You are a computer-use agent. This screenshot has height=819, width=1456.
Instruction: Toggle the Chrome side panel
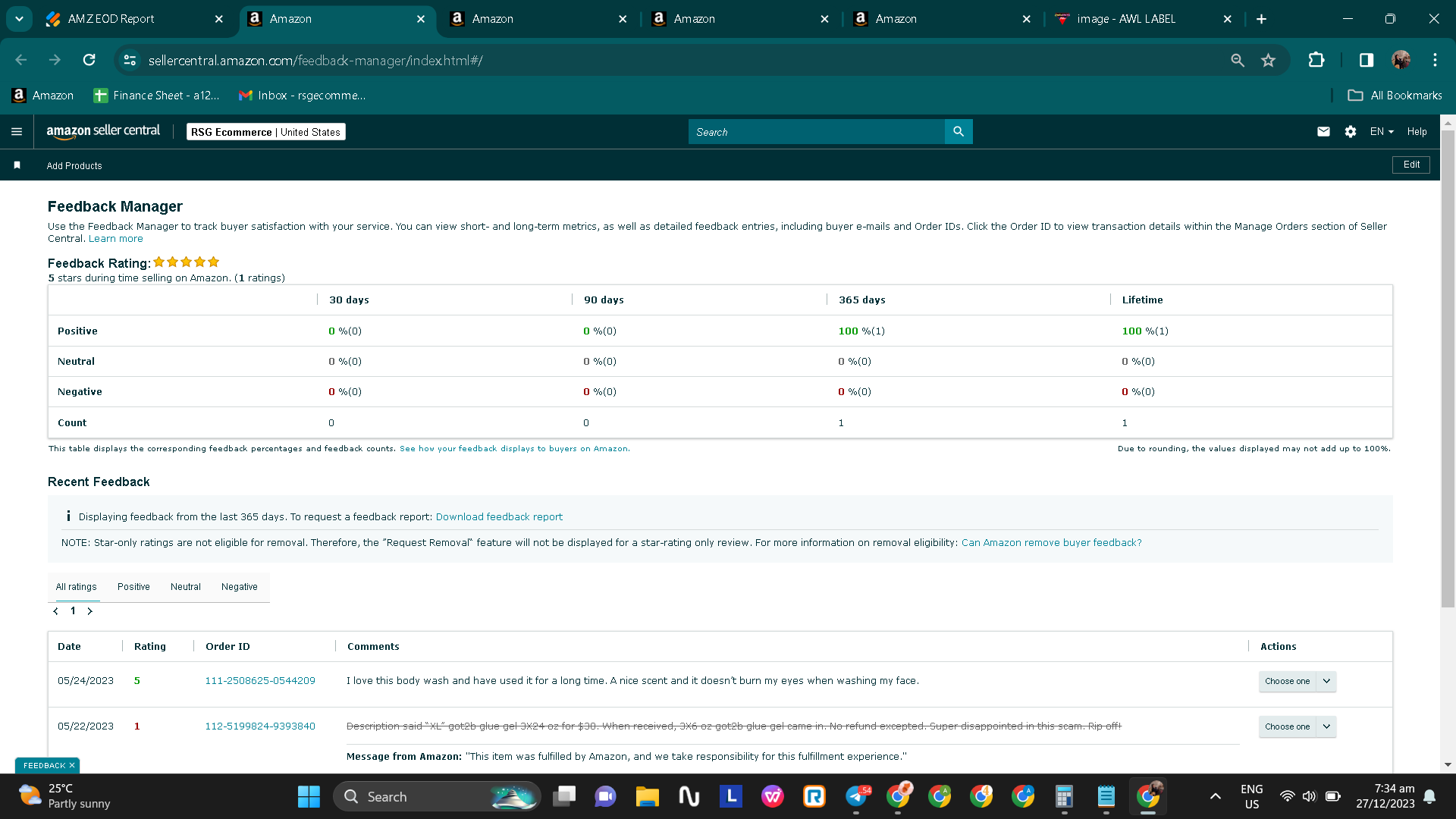tap(1367, 60)
